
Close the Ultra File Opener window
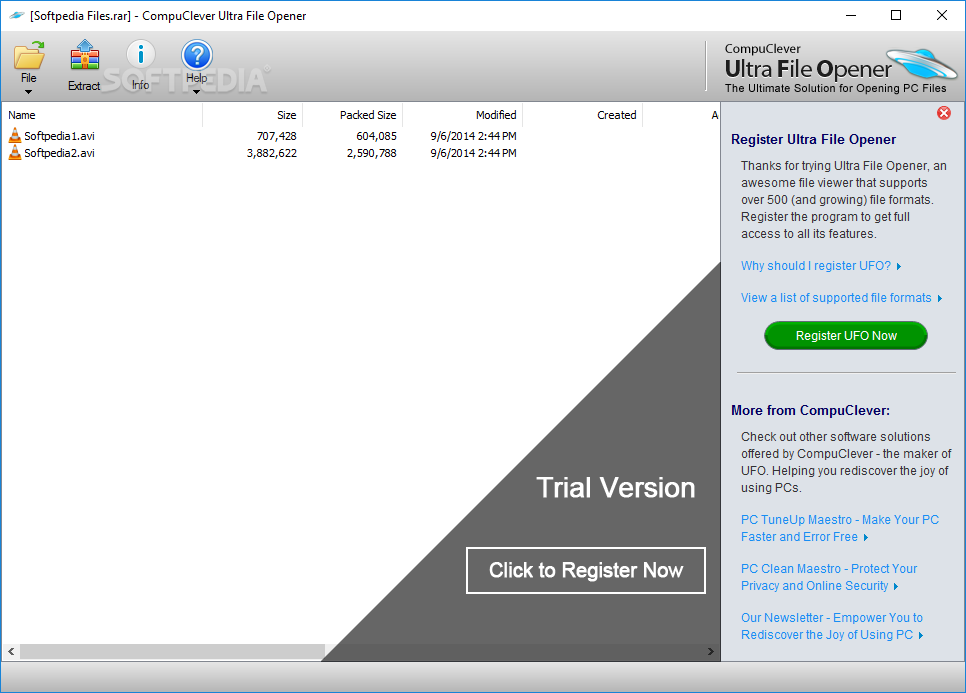942,15
